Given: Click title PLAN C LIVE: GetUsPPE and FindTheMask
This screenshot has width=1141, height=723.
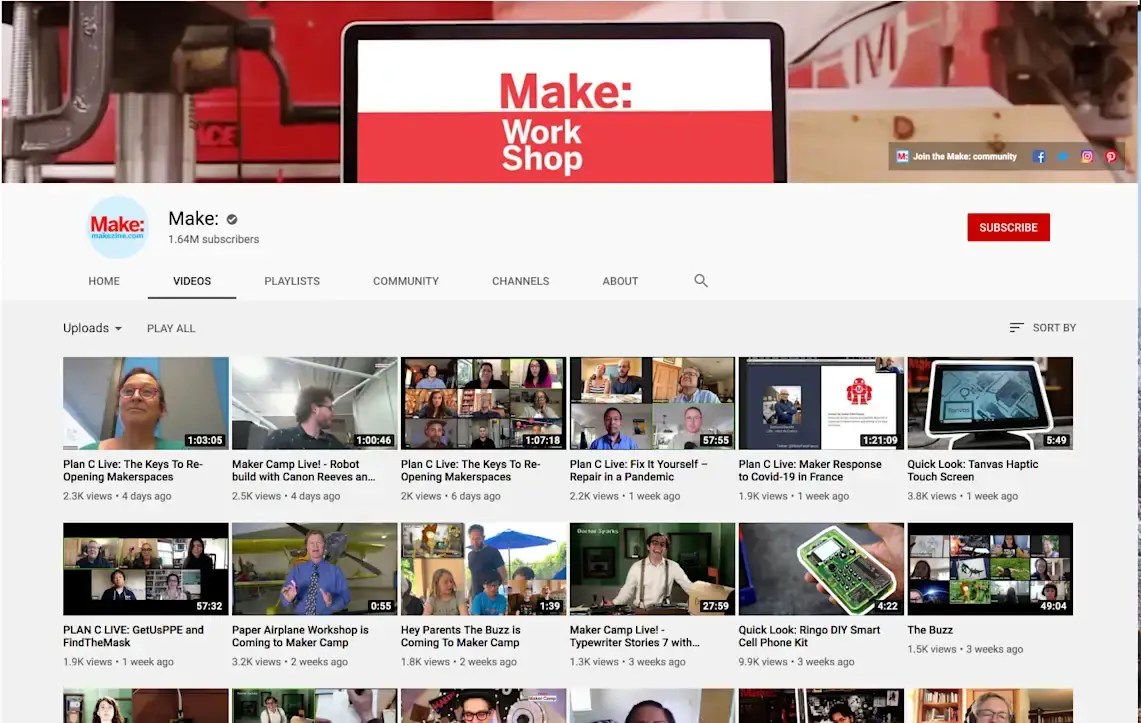Looking at the screenshot, I should [x=133, y=636].
